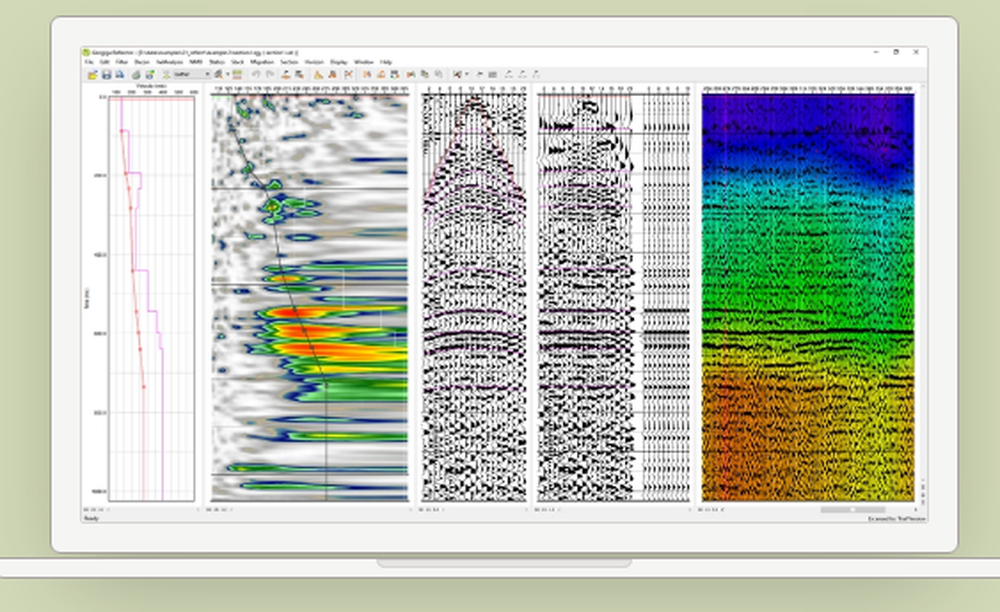Click the Redo arrow icon

(270, 75)
